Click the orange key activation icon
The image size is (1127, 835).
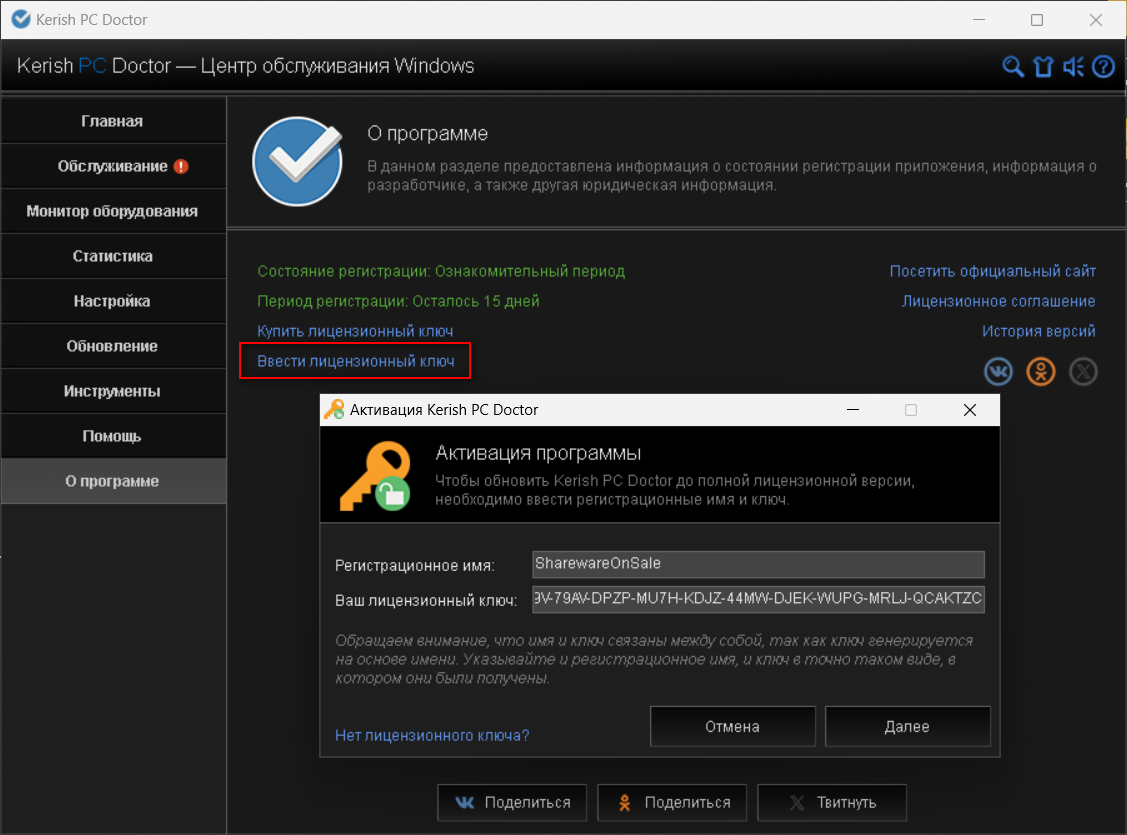click(375, 476)
